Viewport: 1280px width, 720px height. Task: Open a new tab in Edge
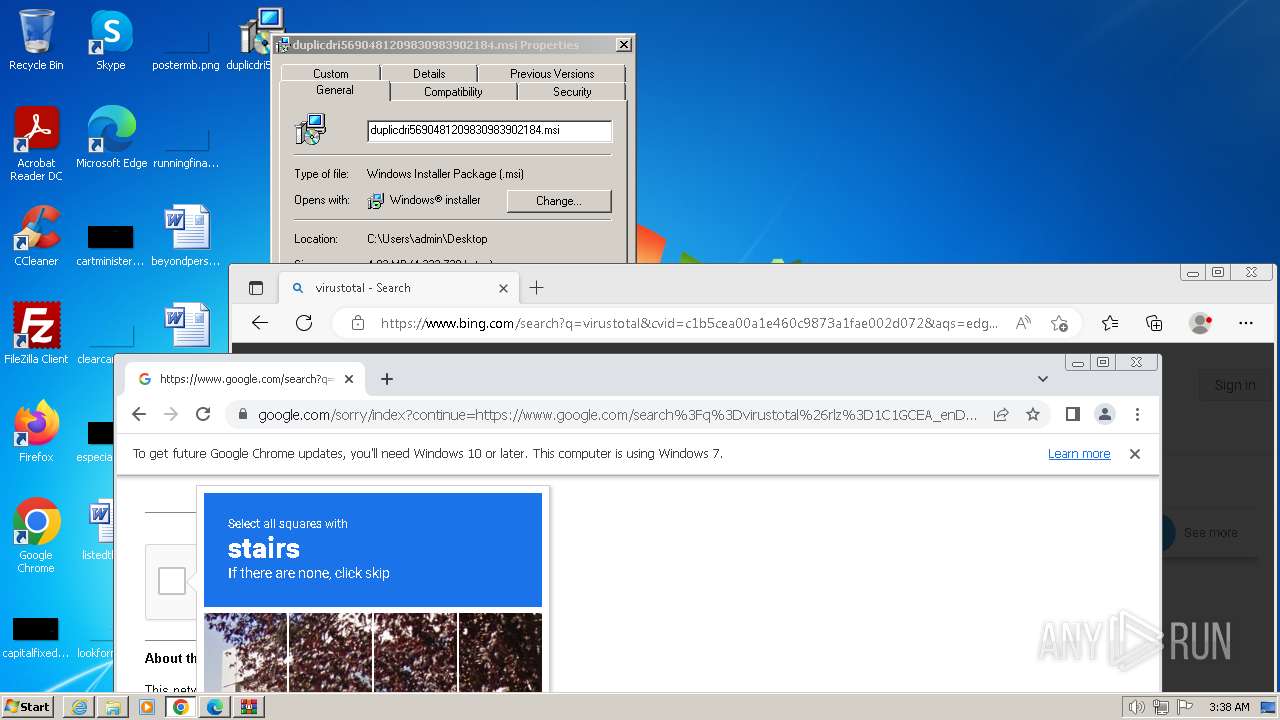pyautogui.click(x=536, y=288)
